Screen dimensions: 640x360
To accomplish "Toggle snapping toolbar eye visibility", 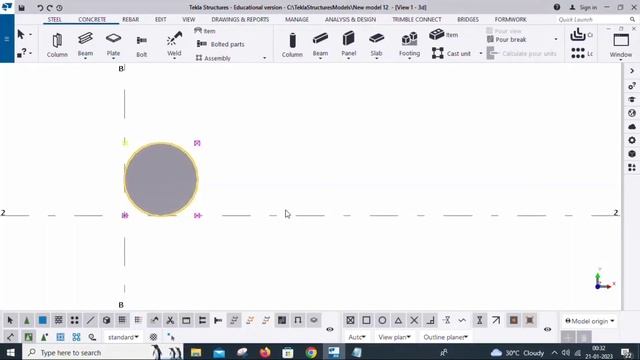I will (548, 329).
